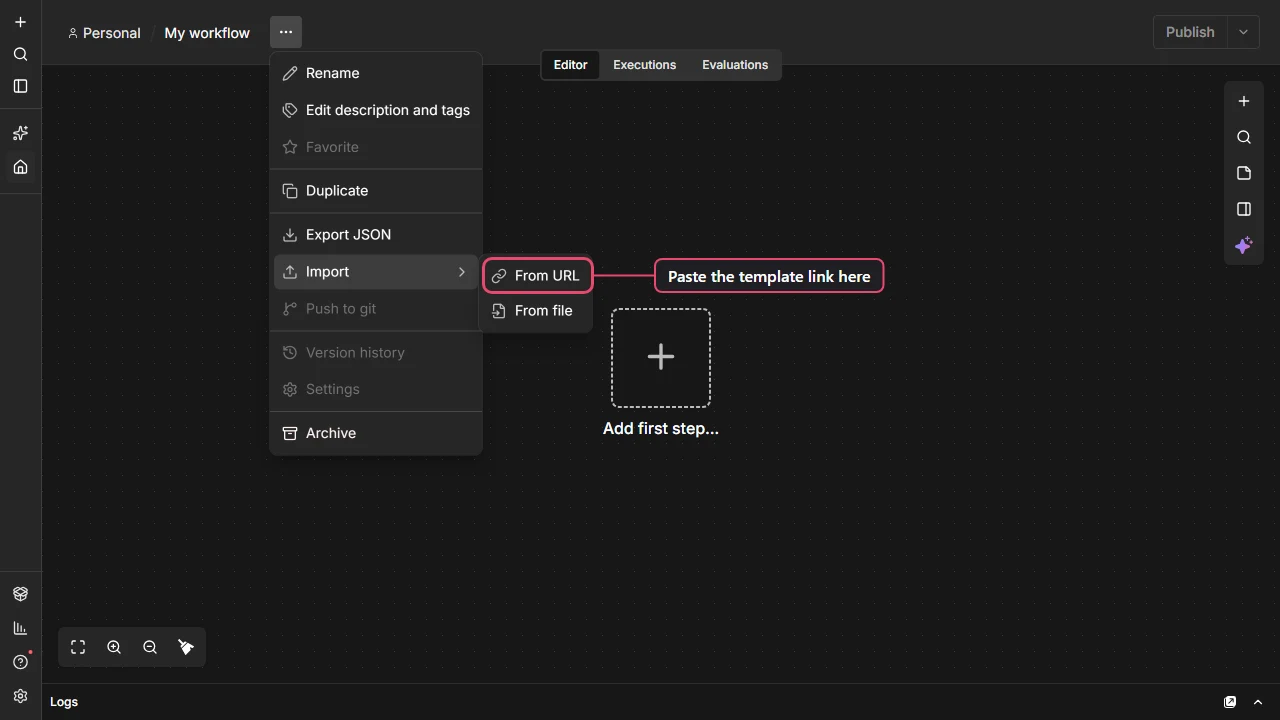Click the Publish button

pyautogui.click(x=1190, y=32)
